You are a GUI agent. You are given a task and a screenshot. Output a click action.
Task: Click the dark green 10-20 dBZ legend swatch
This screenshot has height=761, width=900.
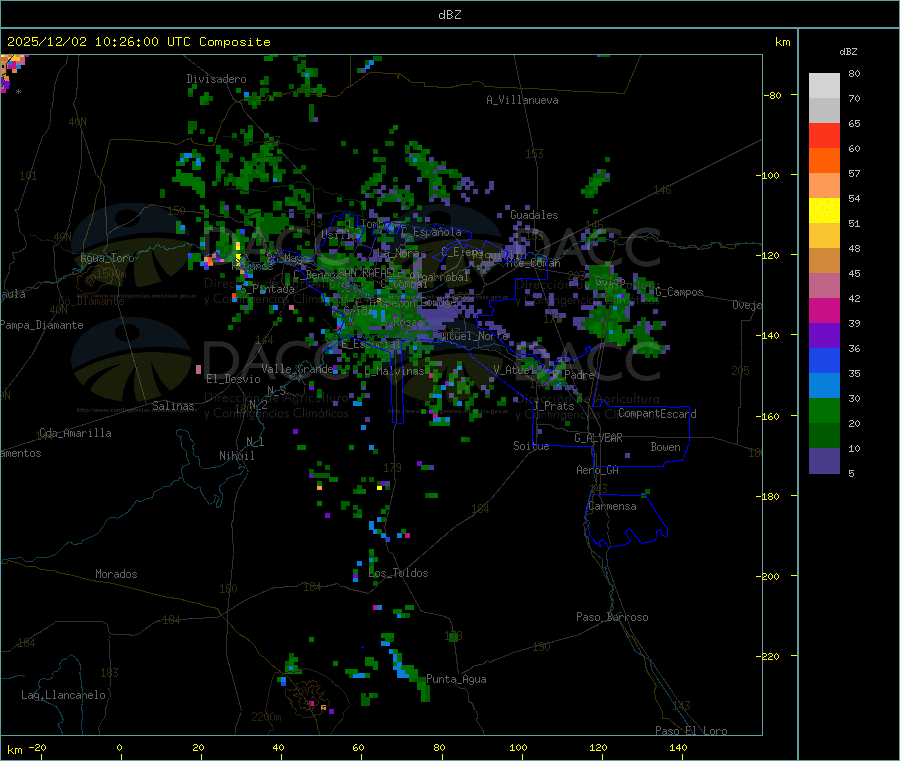(824, 436)
